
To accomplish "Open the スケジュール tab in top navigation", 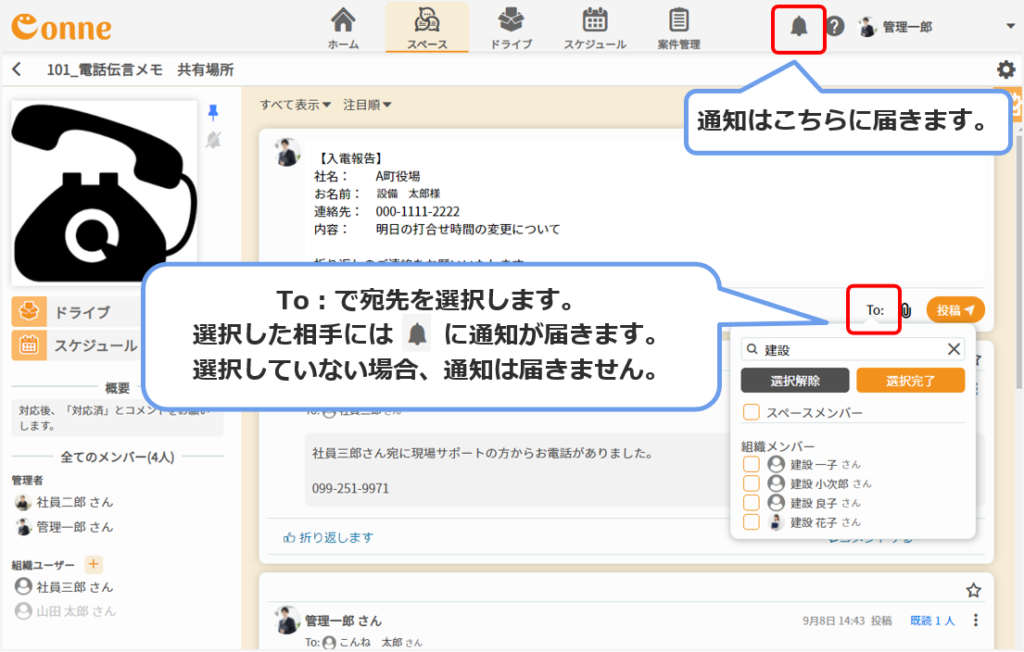I will (595, 28).
